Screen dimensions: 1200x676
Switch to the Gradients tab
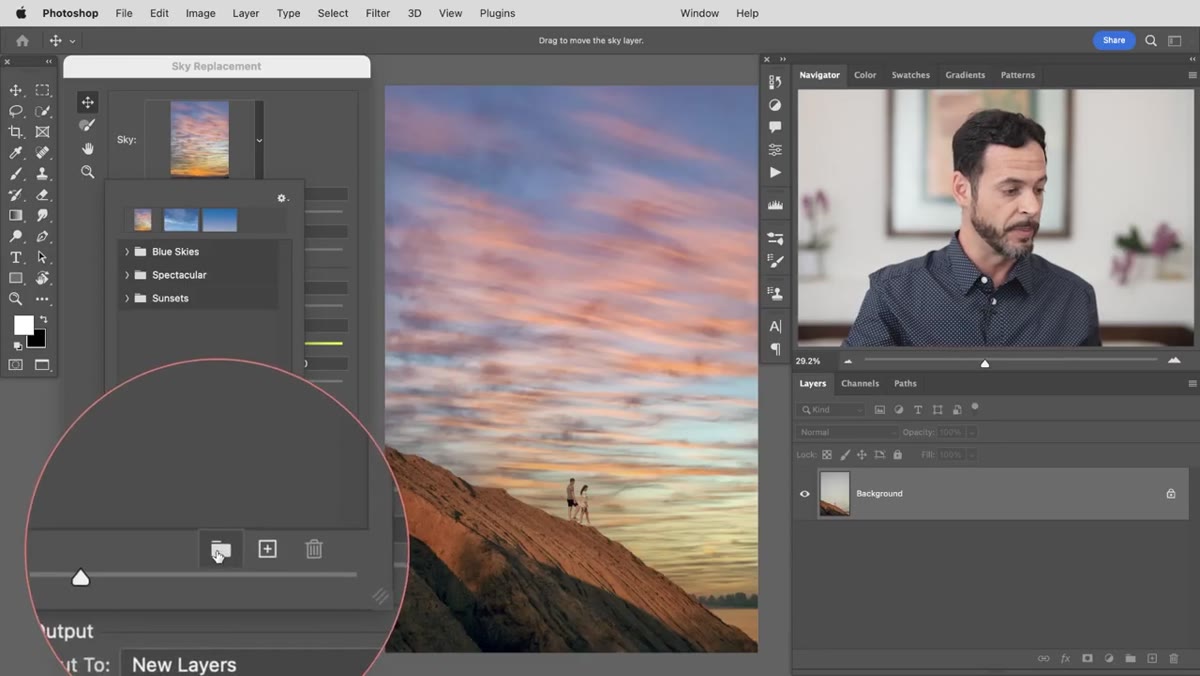point(965,75)
